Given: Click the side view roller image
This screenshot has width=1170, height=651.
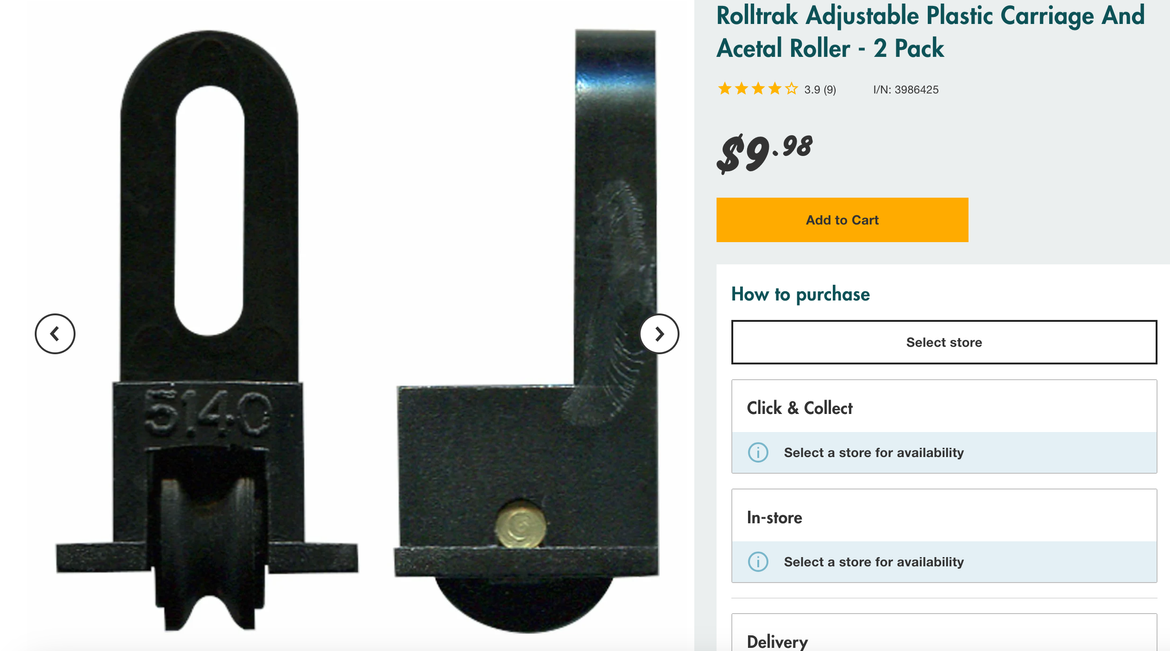Looking at the screenshot, I should coord(526,332).
